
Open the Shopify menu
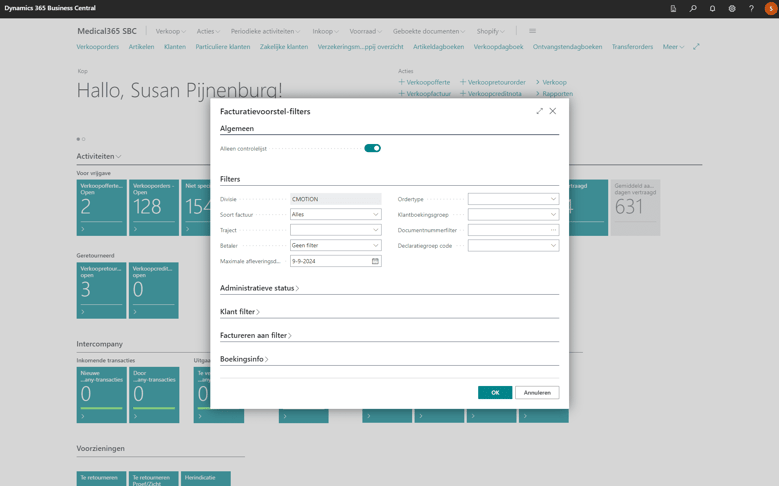click(490, 31)
